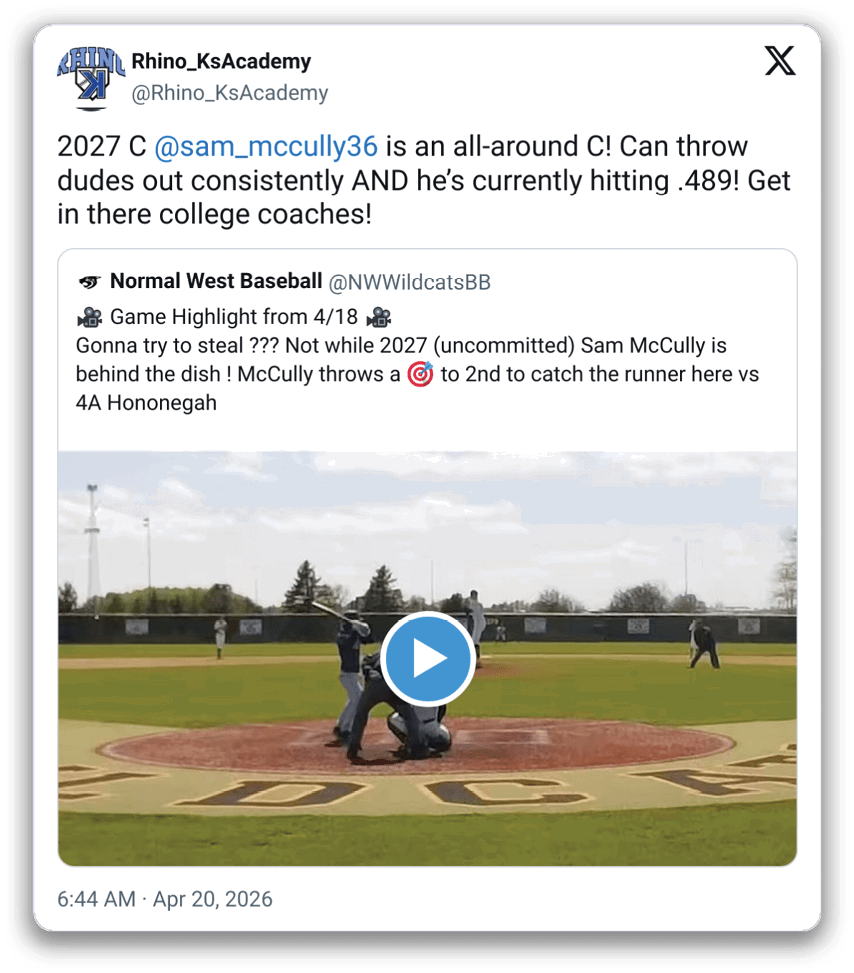Click camera emoji before "Game Highlight"
854x973 pixels.
(89, 318)
